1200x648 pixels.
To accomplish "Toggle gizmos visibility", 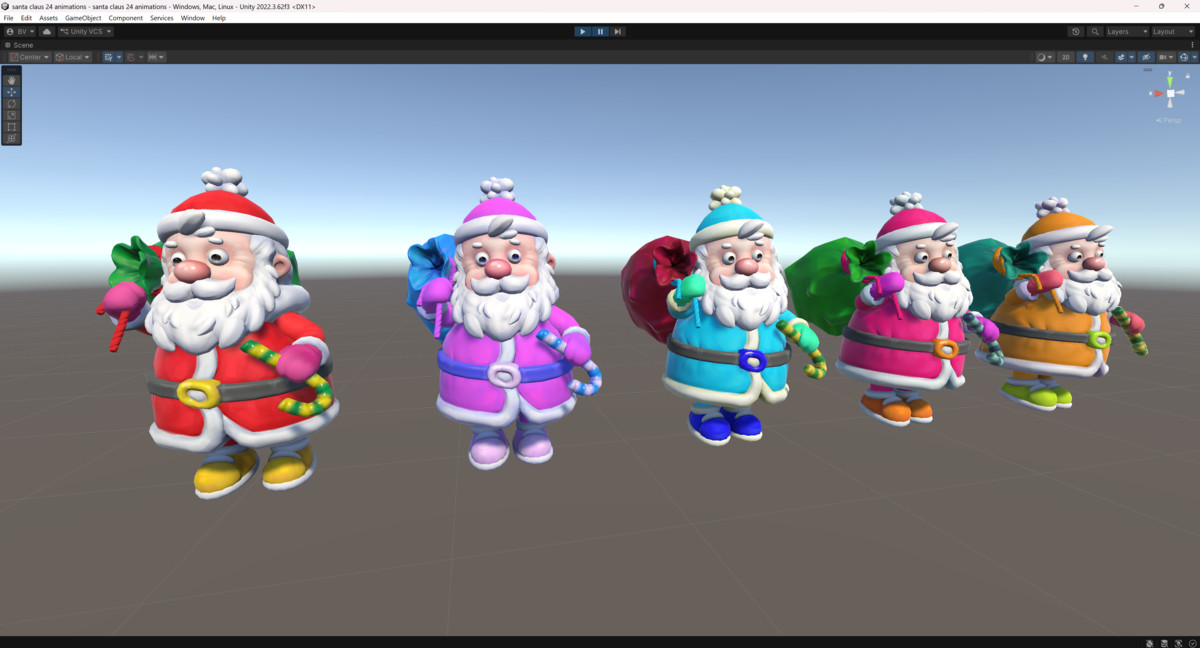I will point(1183,57).
